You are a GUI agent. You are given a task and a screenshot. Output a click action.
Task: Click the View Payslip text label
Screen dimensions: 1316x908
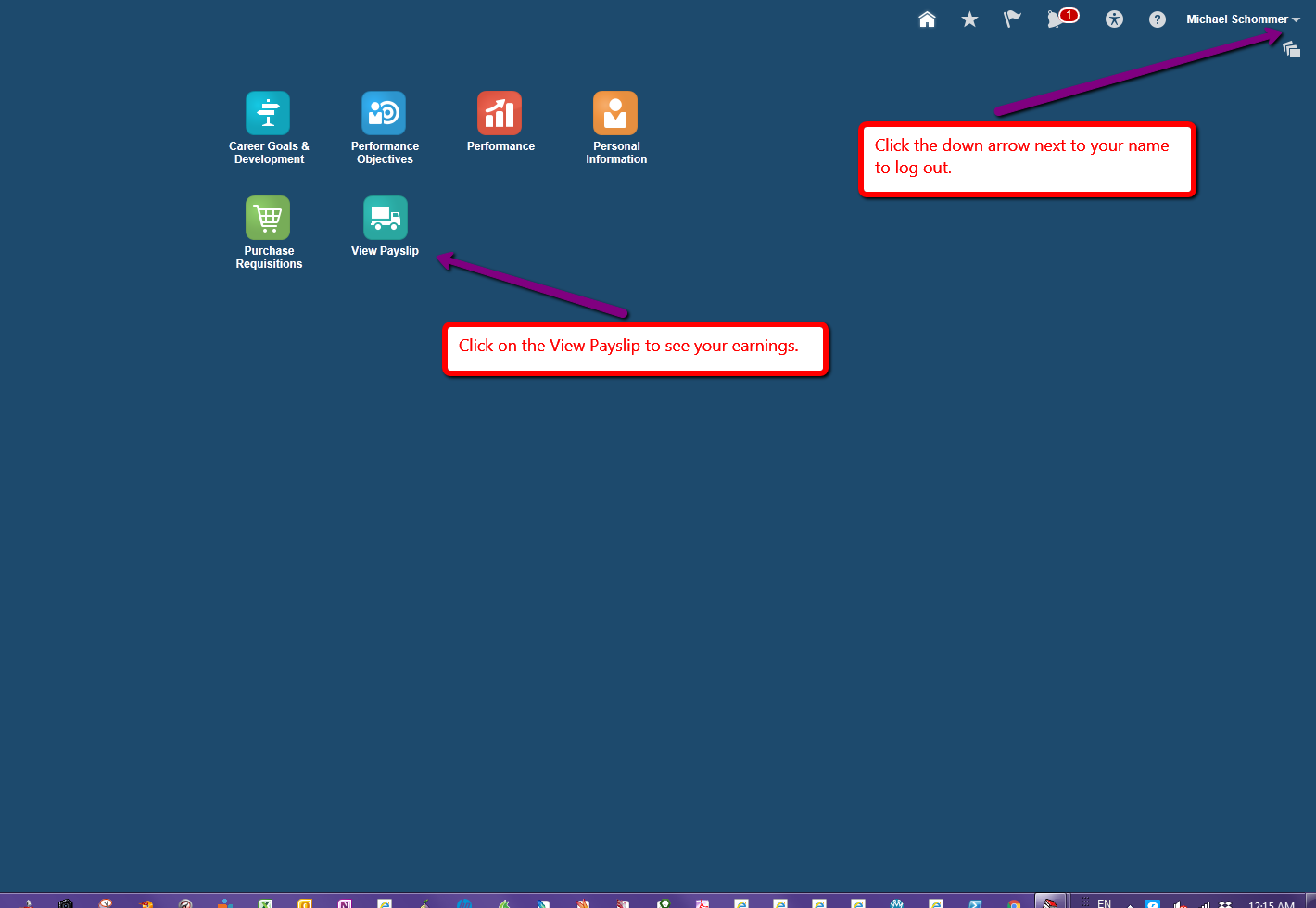385,251
